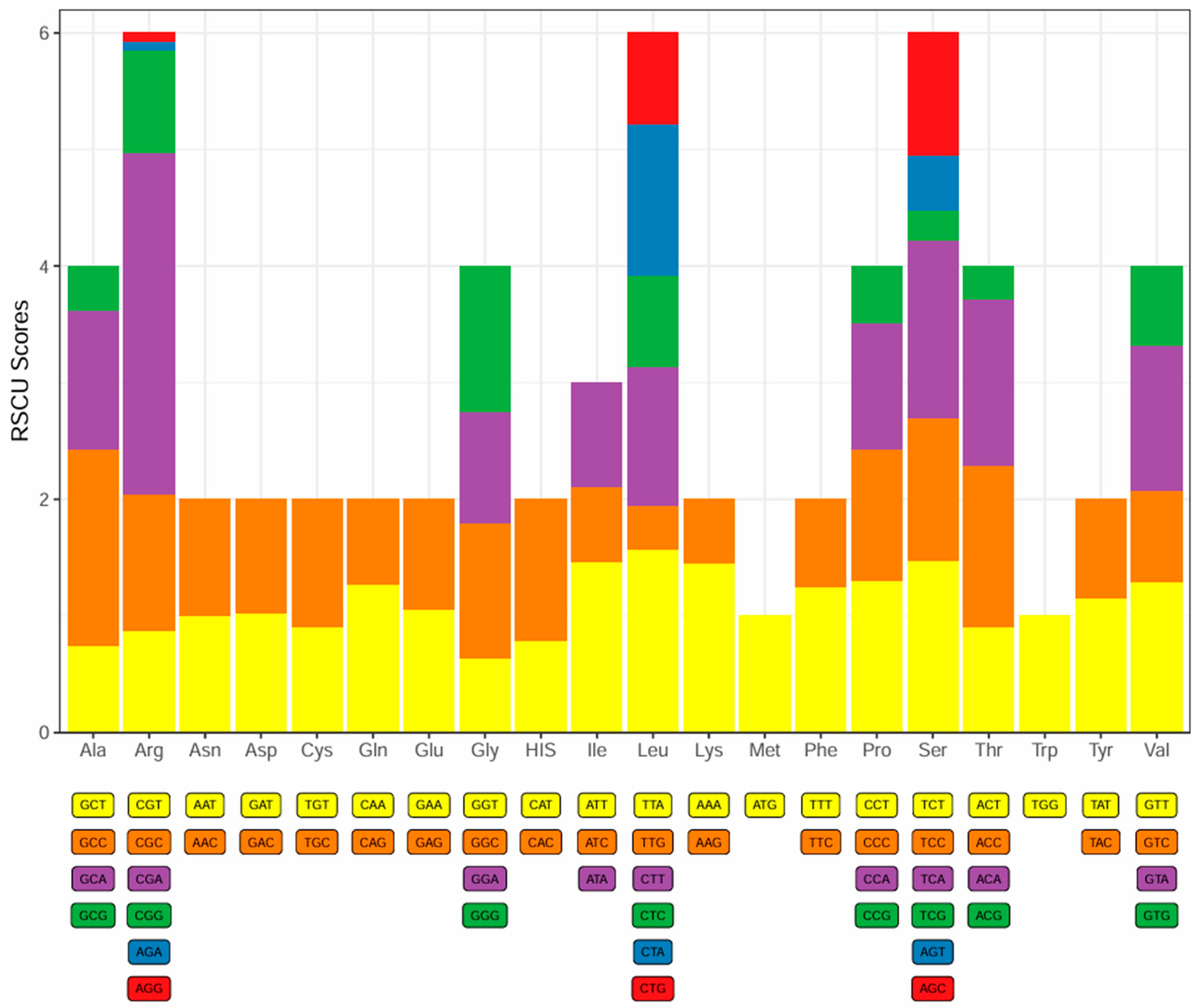Click the green GTG codon swatch
This screenshot has height=1008, width=1201.
pos(1157,915)
